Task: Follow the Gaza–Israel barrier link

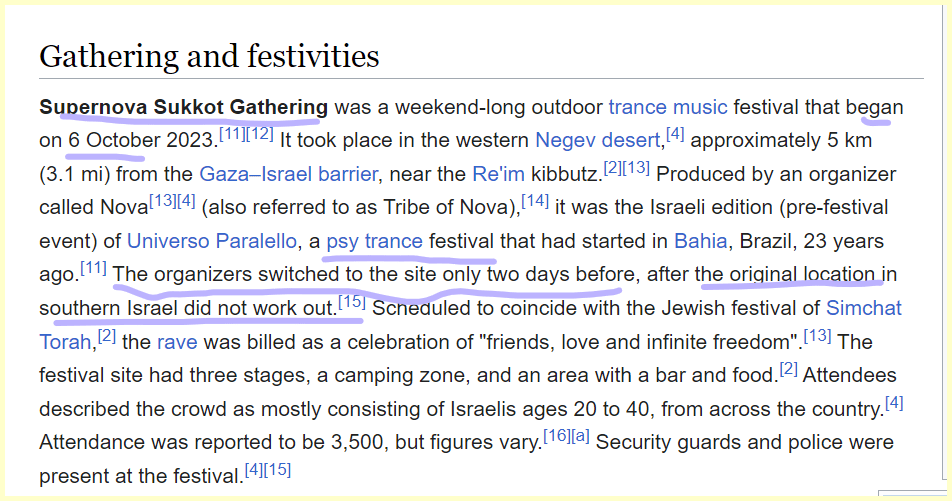Action: click(288, 174)
